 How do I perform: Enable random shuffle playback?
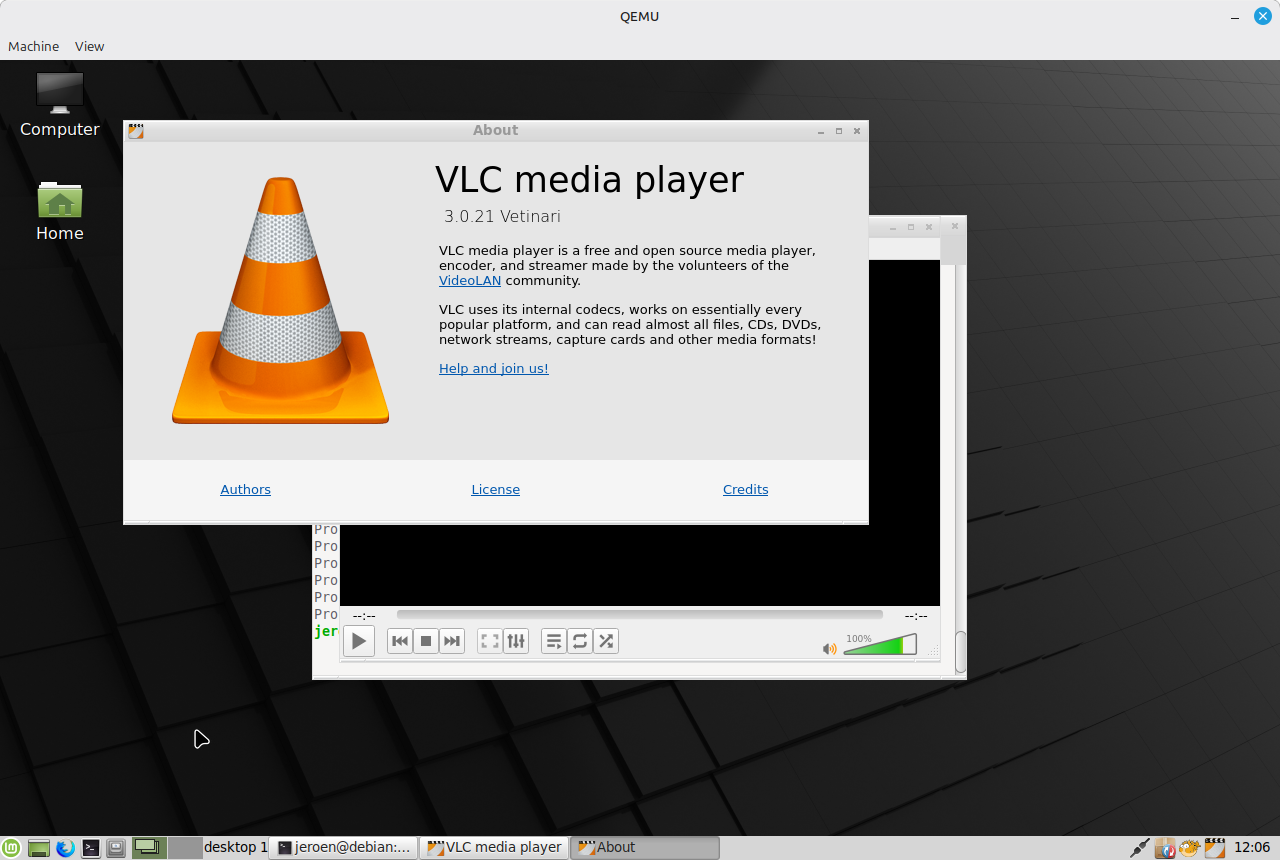606,641
